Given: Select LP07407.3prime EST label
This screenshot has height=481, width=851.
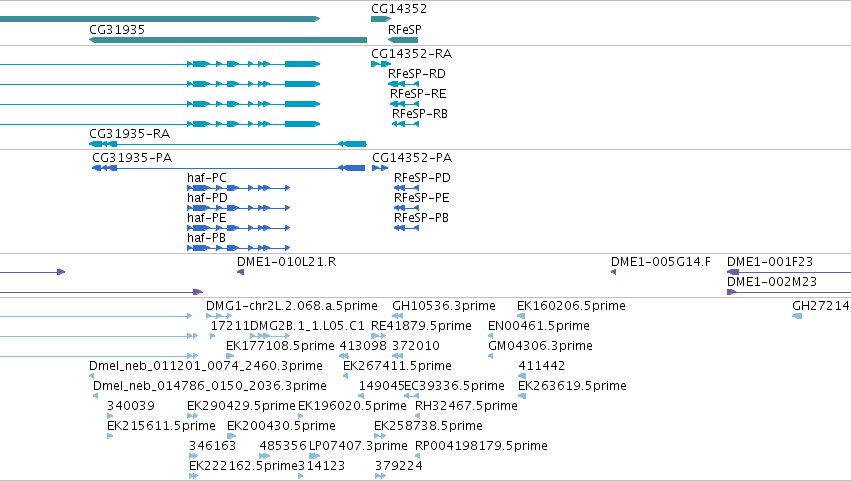Looking at the screenshot, I should 358,447.
